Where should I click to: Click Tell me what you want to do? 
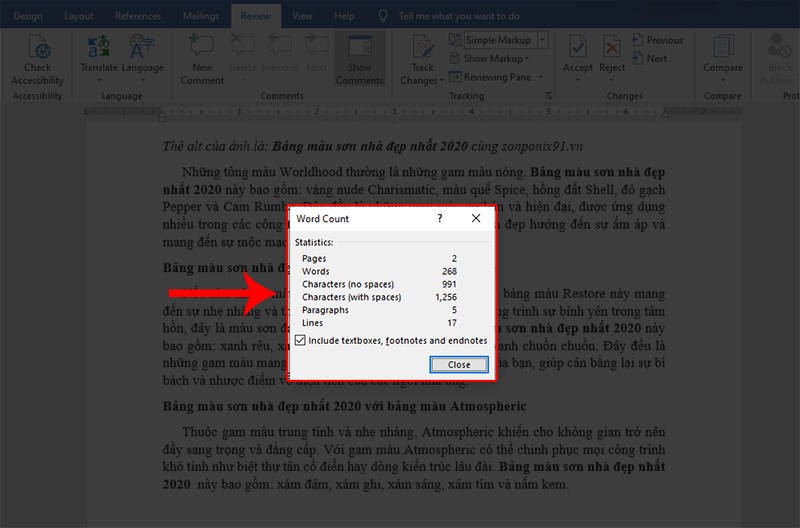click(x=459, y=16)
